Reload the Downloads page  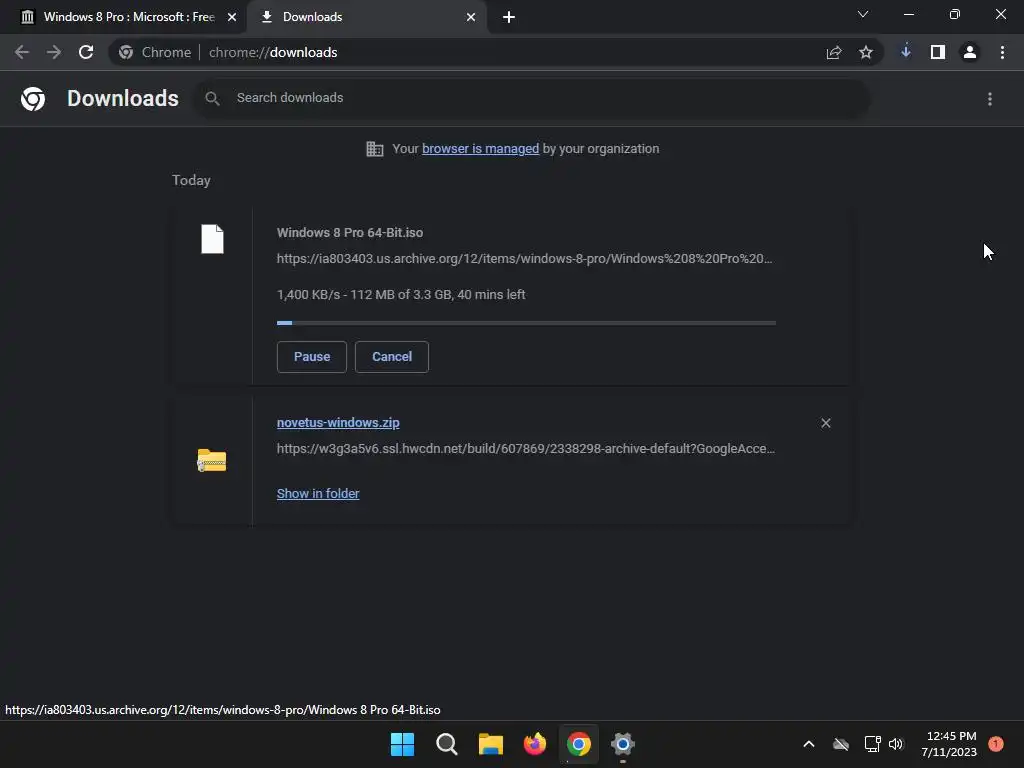pyautogui.click(x=86, y=52)
